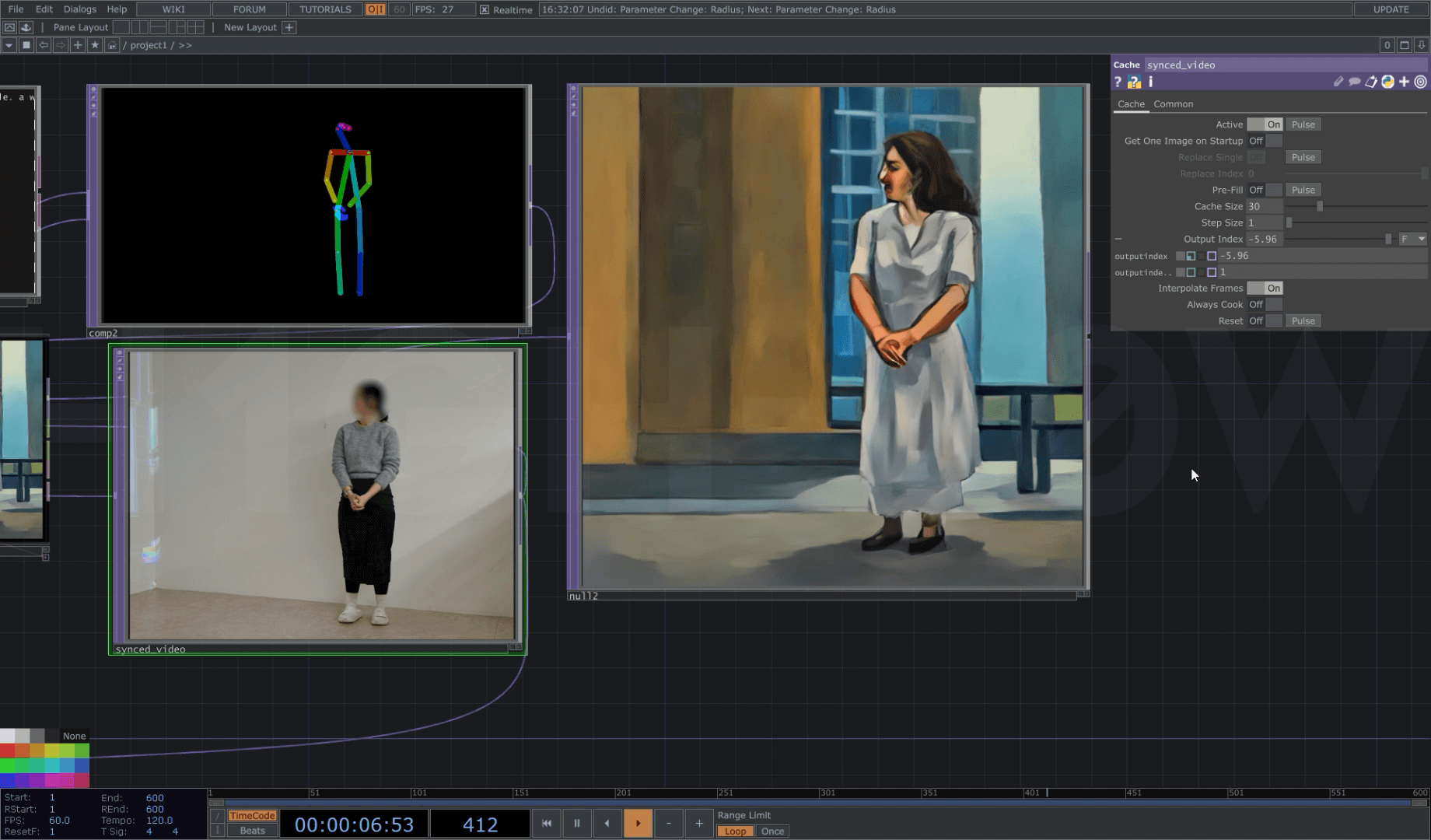Click the TUTORIALS button
This screenshot has width=1431, height=840.
click(x=325, y=9)
